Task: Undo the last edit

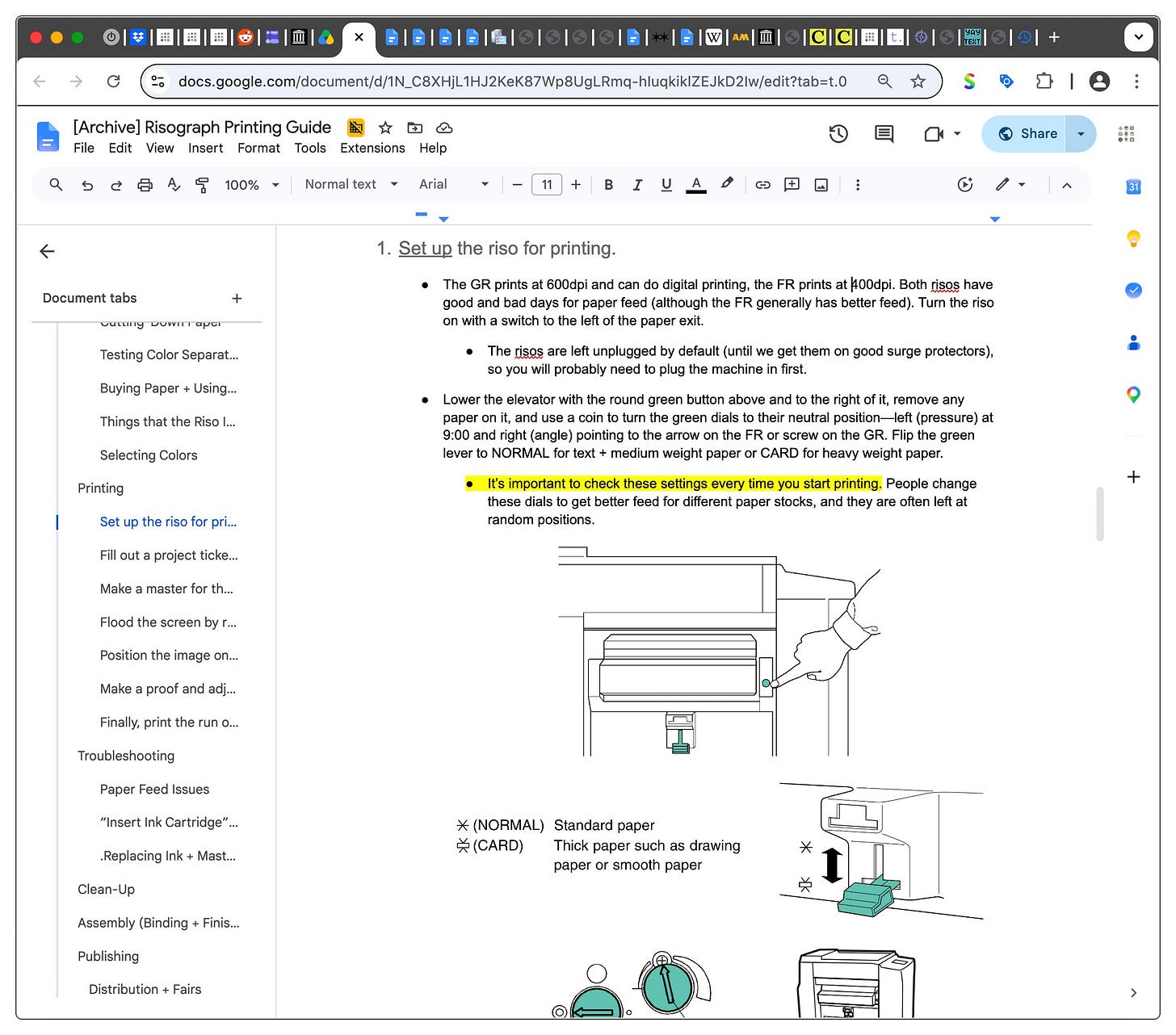Action: (87, 185)
